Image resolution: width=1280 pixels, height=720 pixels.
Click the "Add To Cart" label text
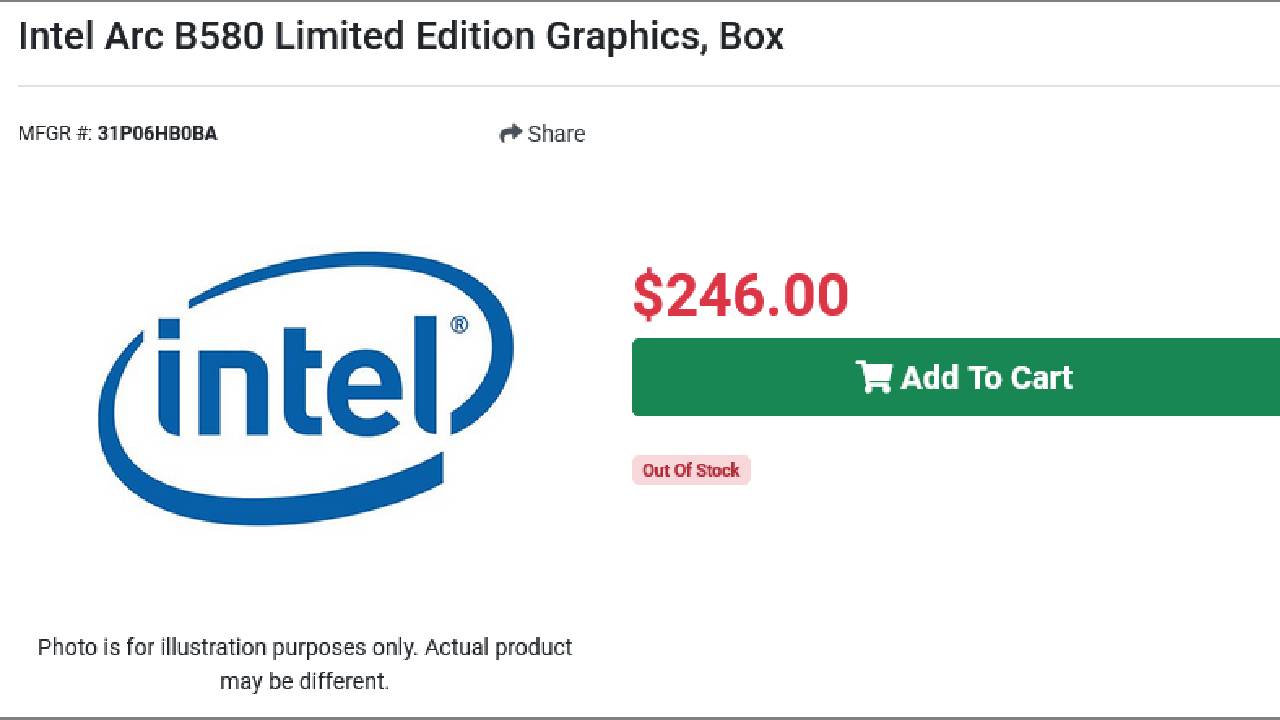986,377
